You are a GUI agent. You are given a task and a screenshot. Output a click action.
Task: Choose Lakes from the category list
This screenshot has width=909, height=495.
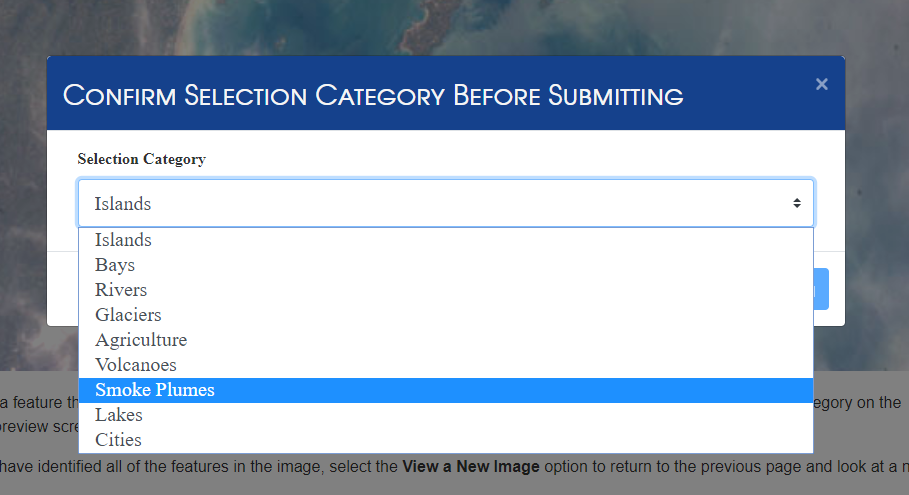point(119,415)
